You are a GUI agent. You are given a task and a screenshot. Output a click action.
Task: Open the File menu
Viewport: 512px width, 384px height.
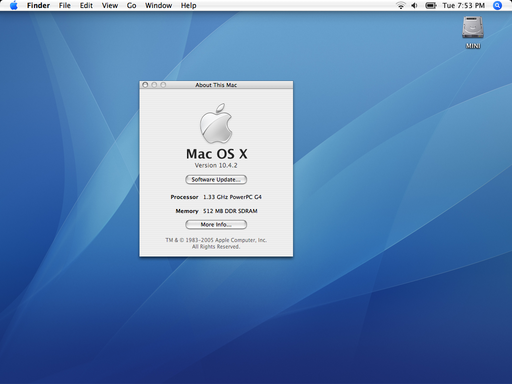(x=65, y=5)
